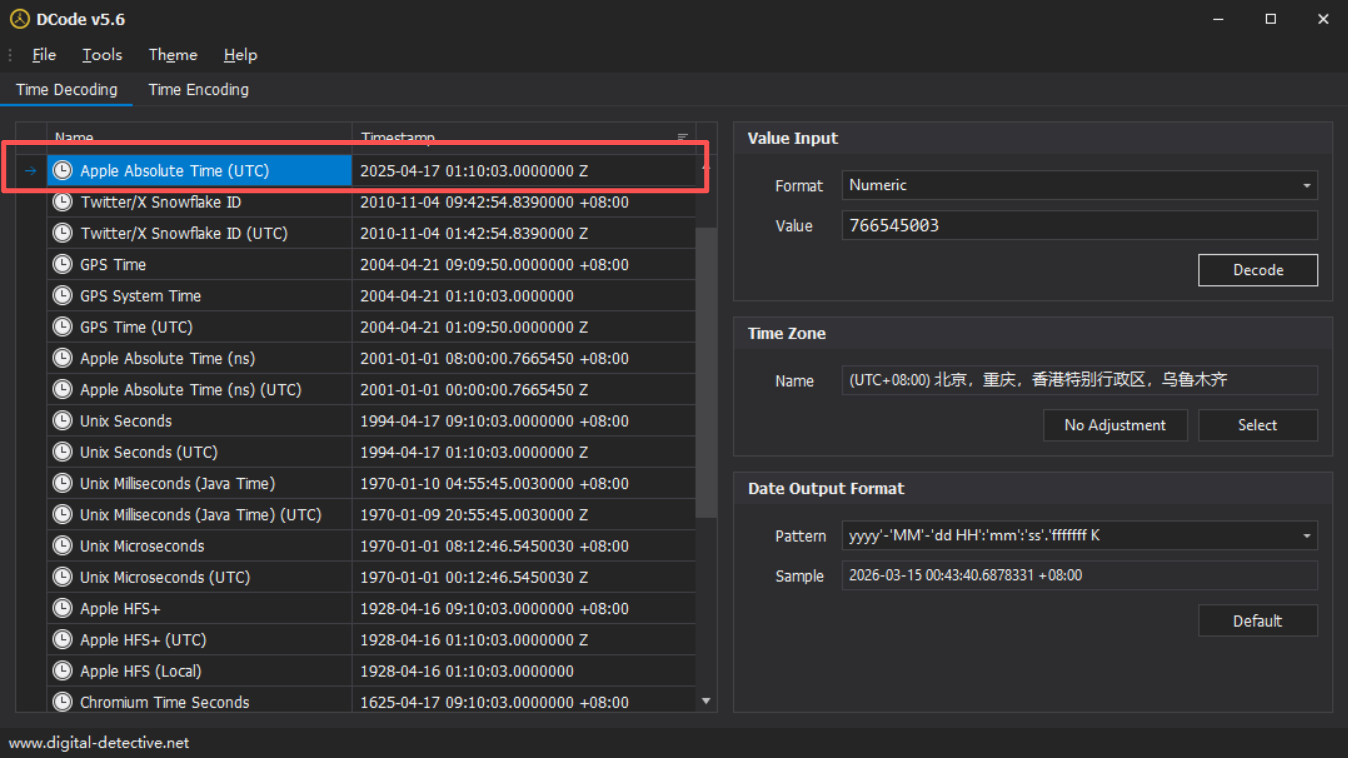Screen dimensions: 1348x758
Task: Click timestamp 2010-11-04 09:42:54.8390000 +08:00
Action: pos(494,202)
